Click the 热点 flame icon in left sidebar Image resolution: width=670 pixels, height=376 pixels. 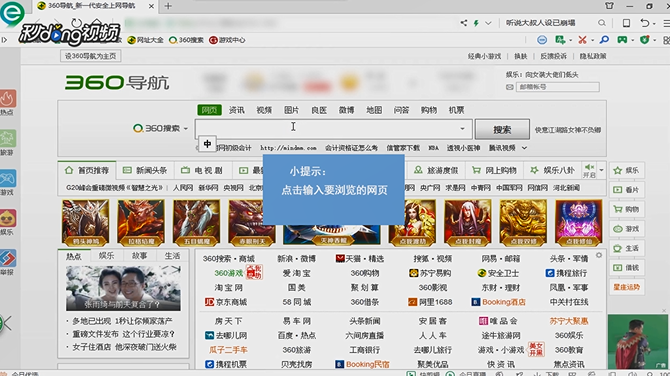7,99
